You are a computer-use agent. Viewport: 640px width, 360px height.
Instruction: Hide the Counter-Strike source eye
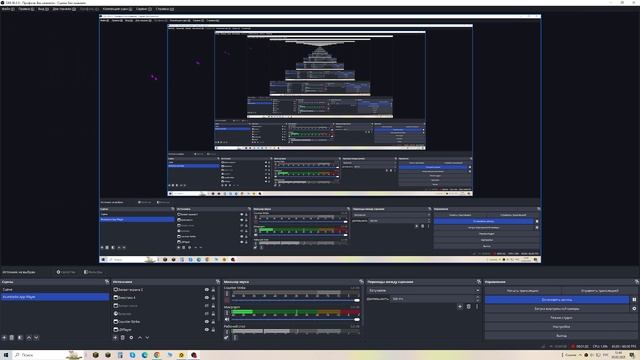[x=207, y=322]
